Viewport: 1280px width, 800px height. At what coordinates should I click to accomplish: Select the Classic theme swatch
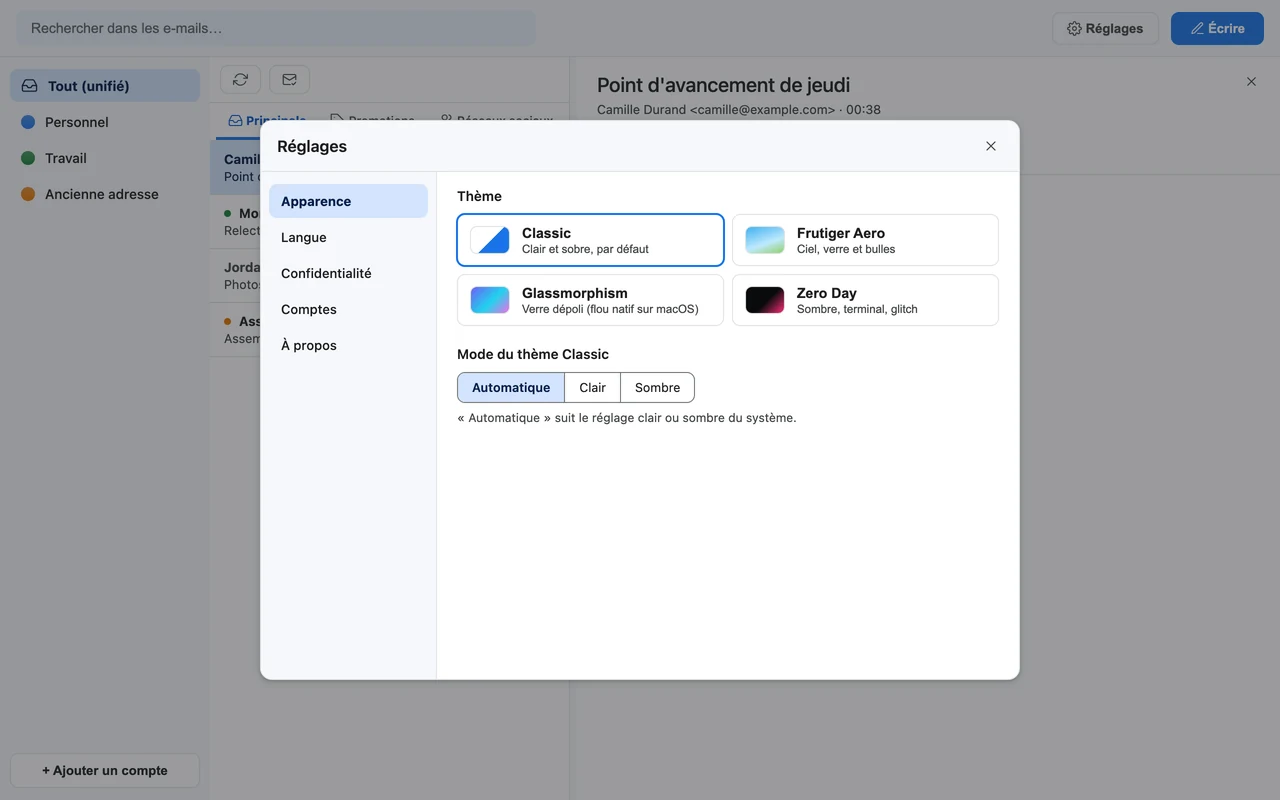(490, 240)
